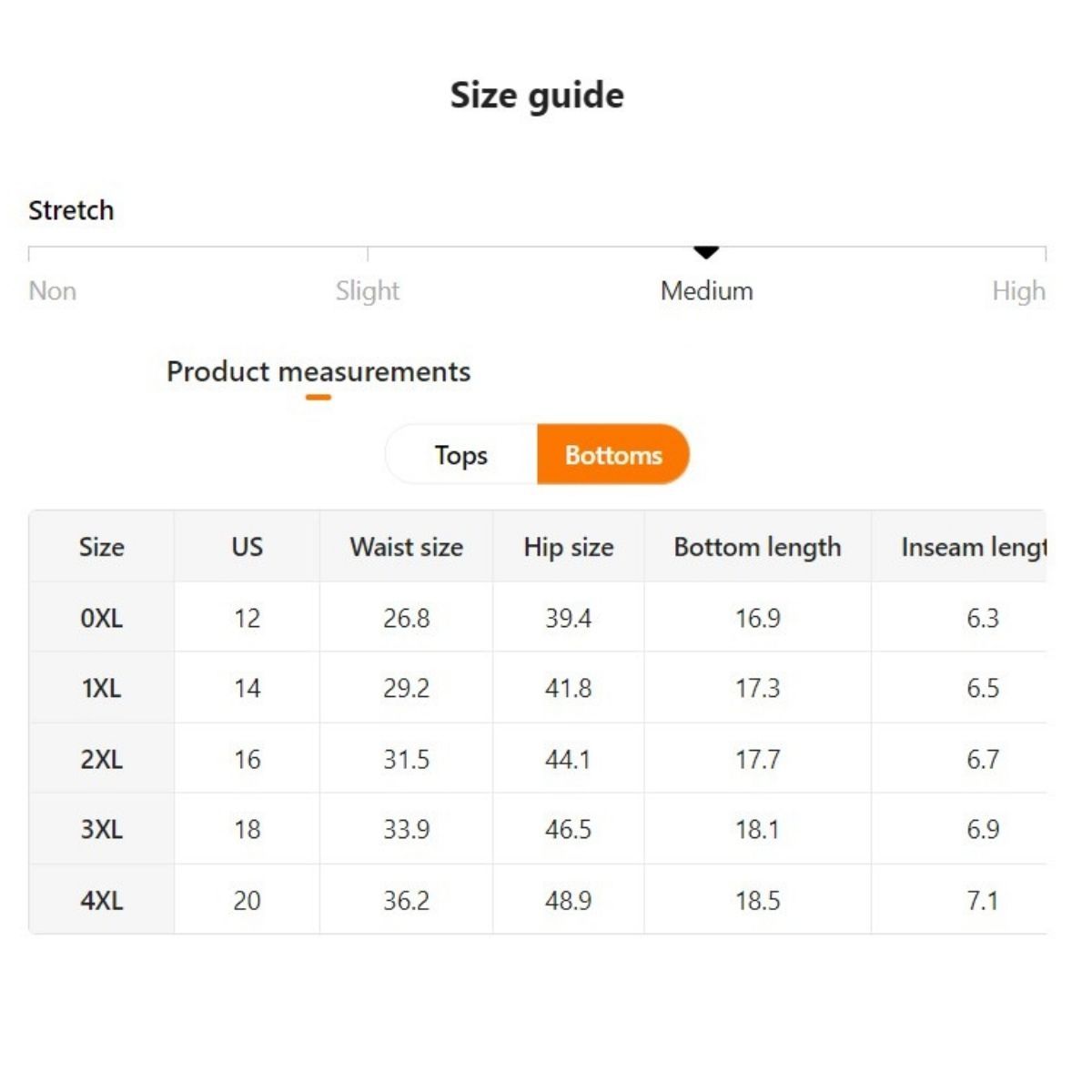This screenshot has height=1092, width=1092.
Task: Select the Bottoms measurements tab
Action: 613,455
